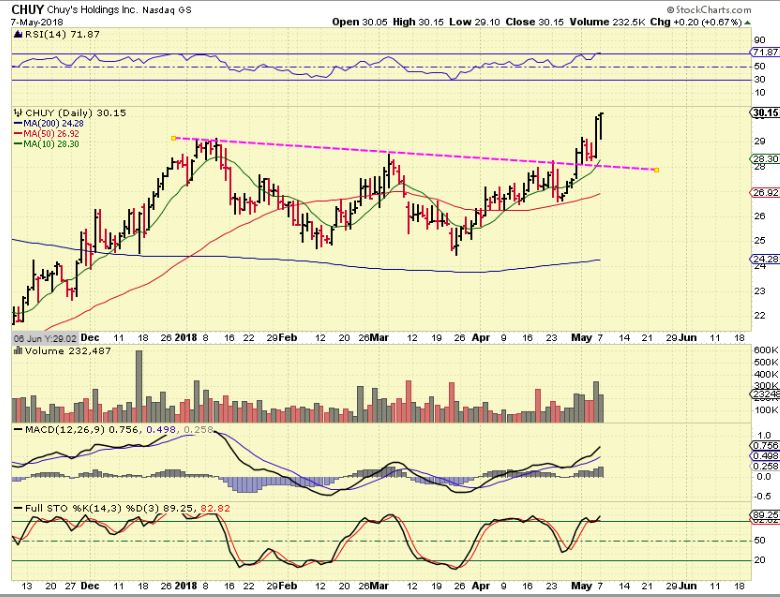The height and width of the screenshot is (597, 780).
Task: Click the Nasdaq GS exchange label
Action: 167,10
